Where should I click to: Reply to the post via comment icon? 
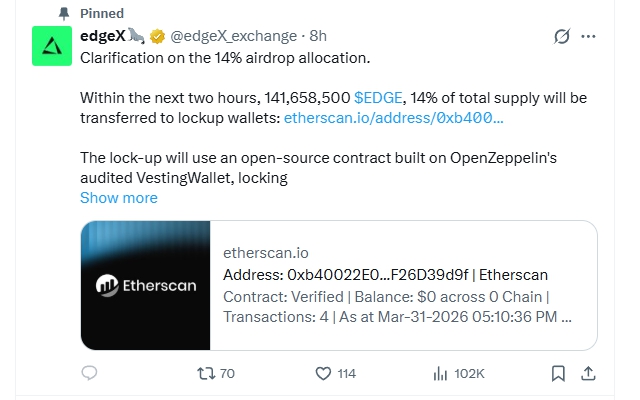pyautogui.click(x=89, y=373)
